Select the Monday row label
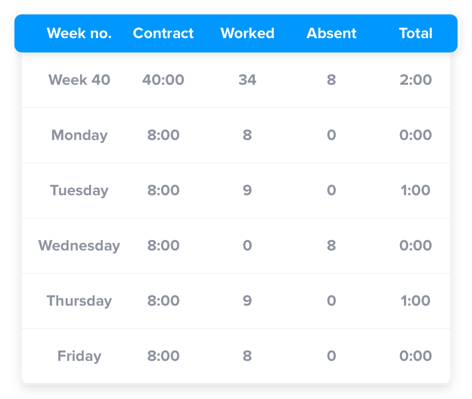The height and width of the screenshot is (399, 472). 79,136
